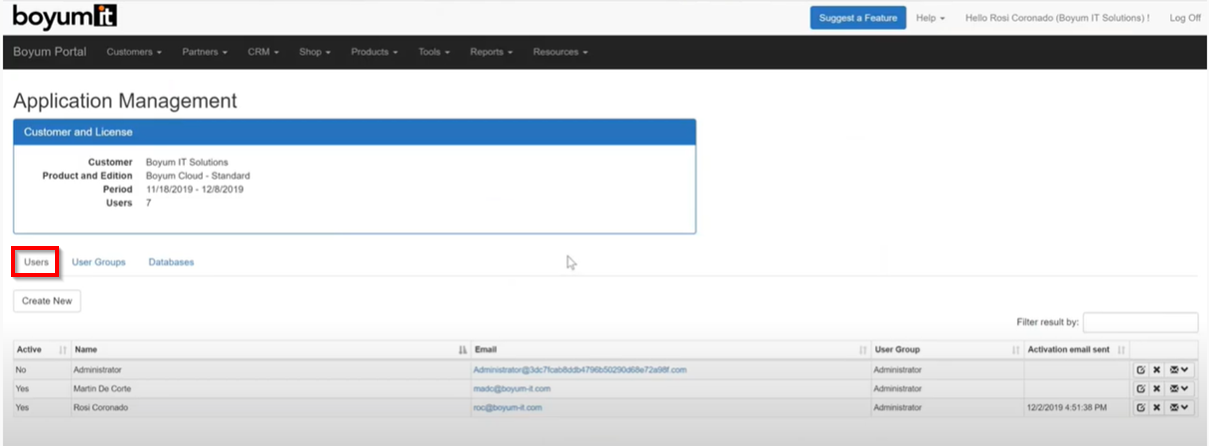Image resolution: width=1209 pixels, height=446 pixels.
Task: Edit the Rosi Coronado user
Action: coord(1140,408)
